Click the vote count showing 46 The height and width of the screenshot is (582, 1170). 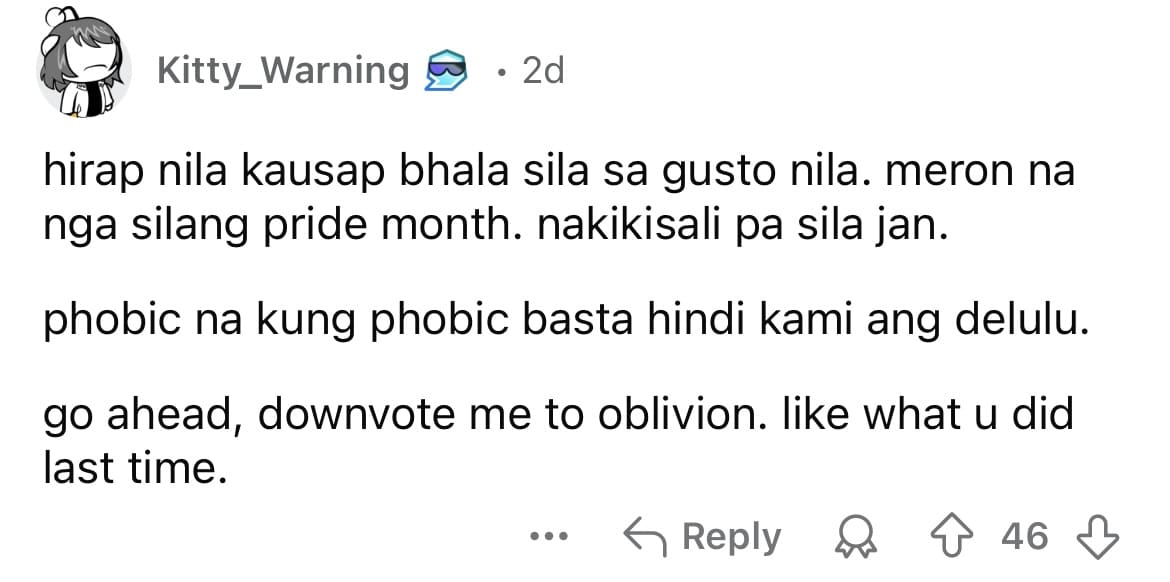pos(1024,536)
